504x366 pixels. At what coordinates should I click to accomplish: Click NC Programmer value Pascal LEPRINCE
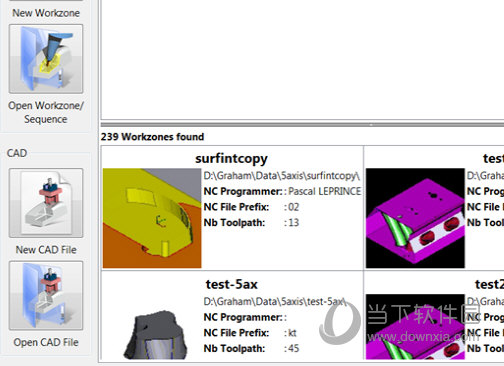click(325, 191)
